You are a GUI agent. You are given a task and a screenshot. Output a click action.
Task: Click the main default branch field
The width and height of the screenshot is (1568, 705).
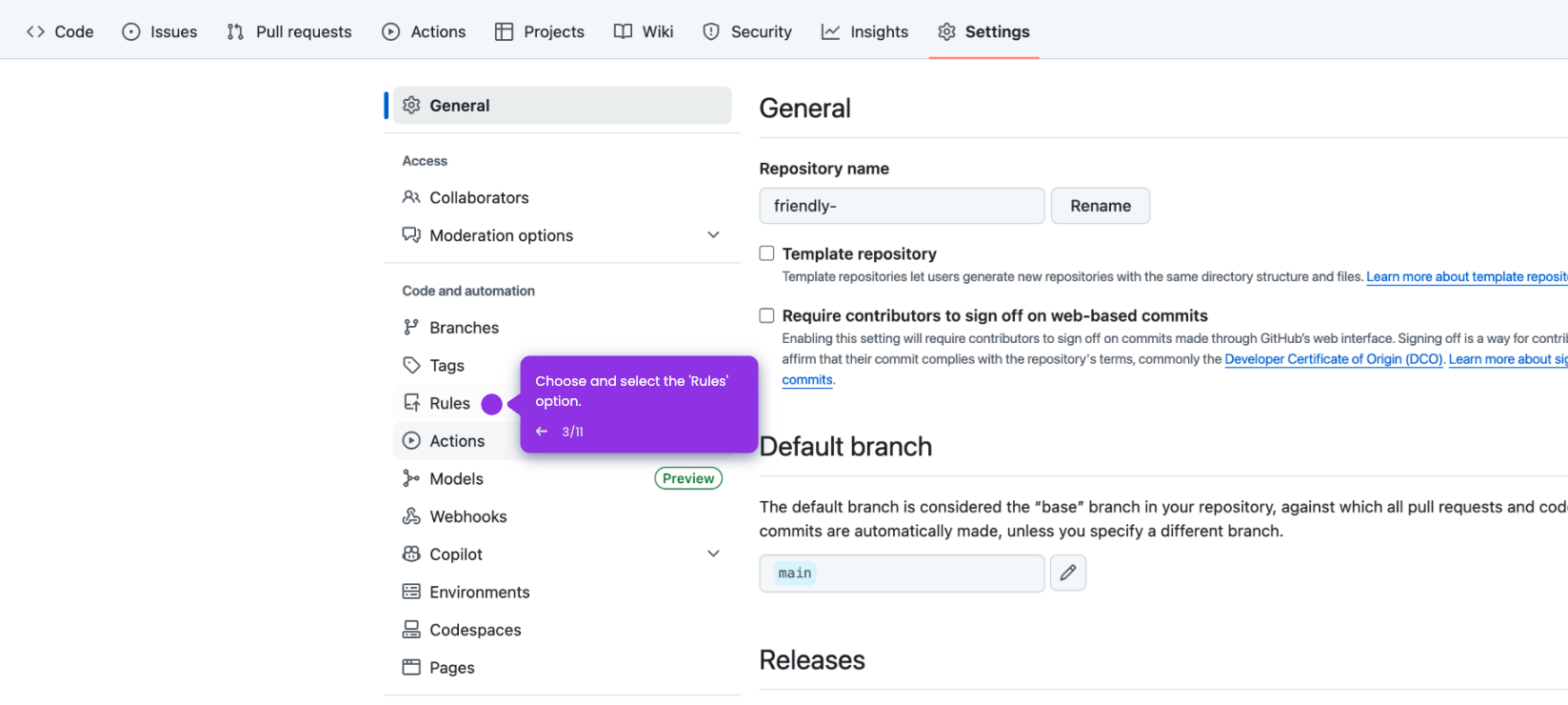902,573
